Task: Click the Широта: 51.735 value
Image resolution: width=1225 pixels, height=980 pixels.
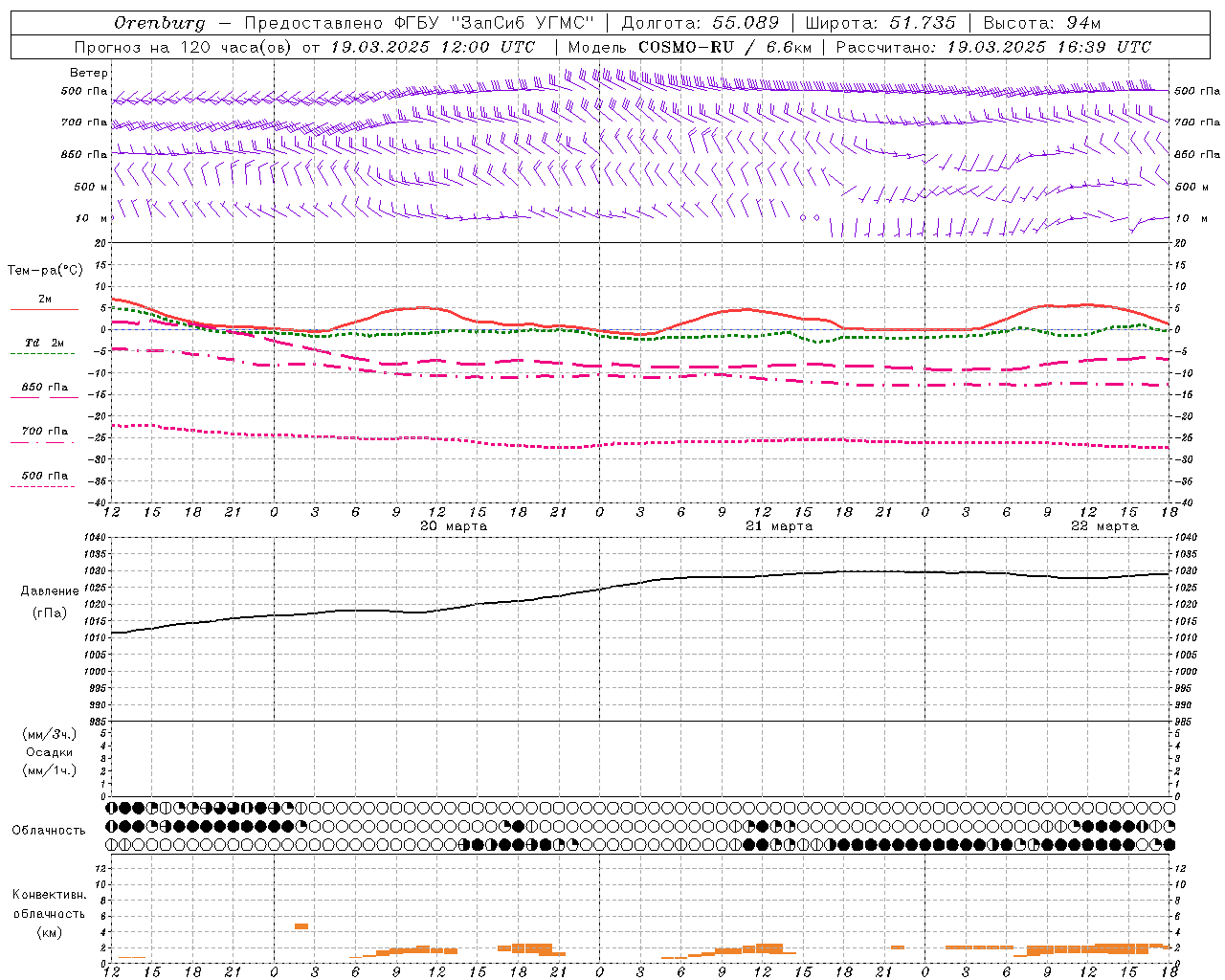Action: pos(880,23)
